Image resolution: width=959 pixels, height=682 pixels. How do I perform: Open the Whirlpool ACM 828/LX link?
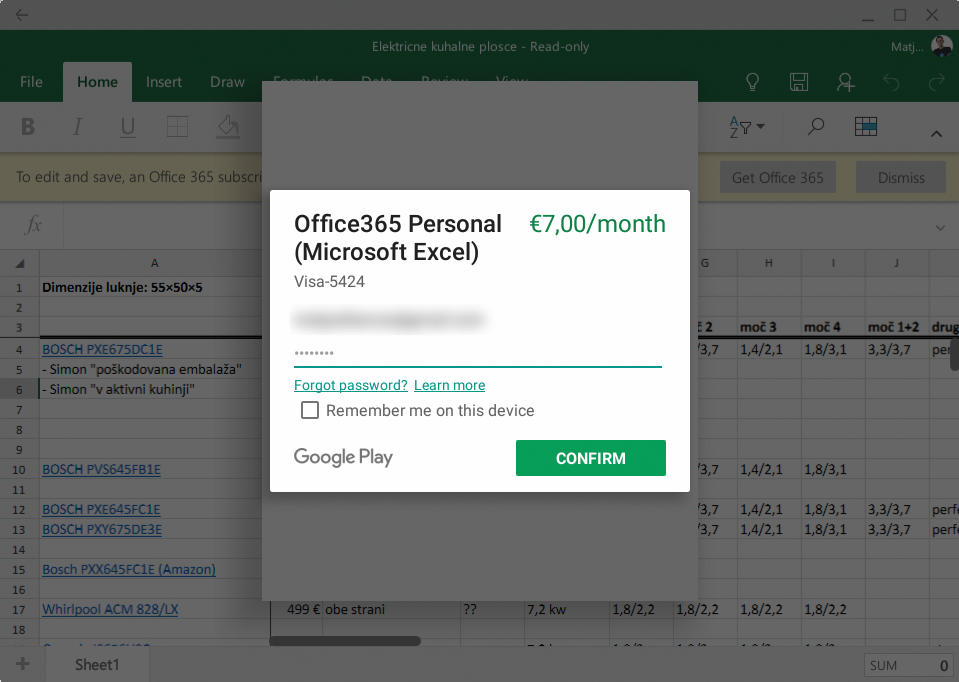(110, 609)
